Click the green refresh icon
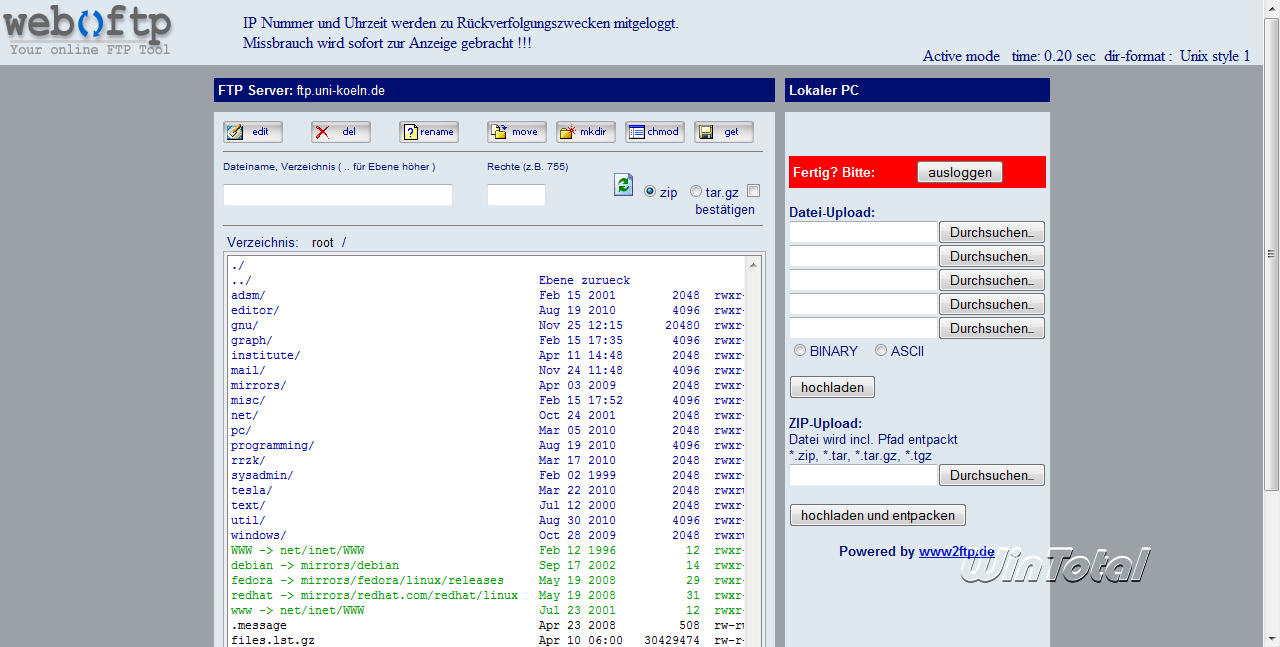 tap(623, 185)
